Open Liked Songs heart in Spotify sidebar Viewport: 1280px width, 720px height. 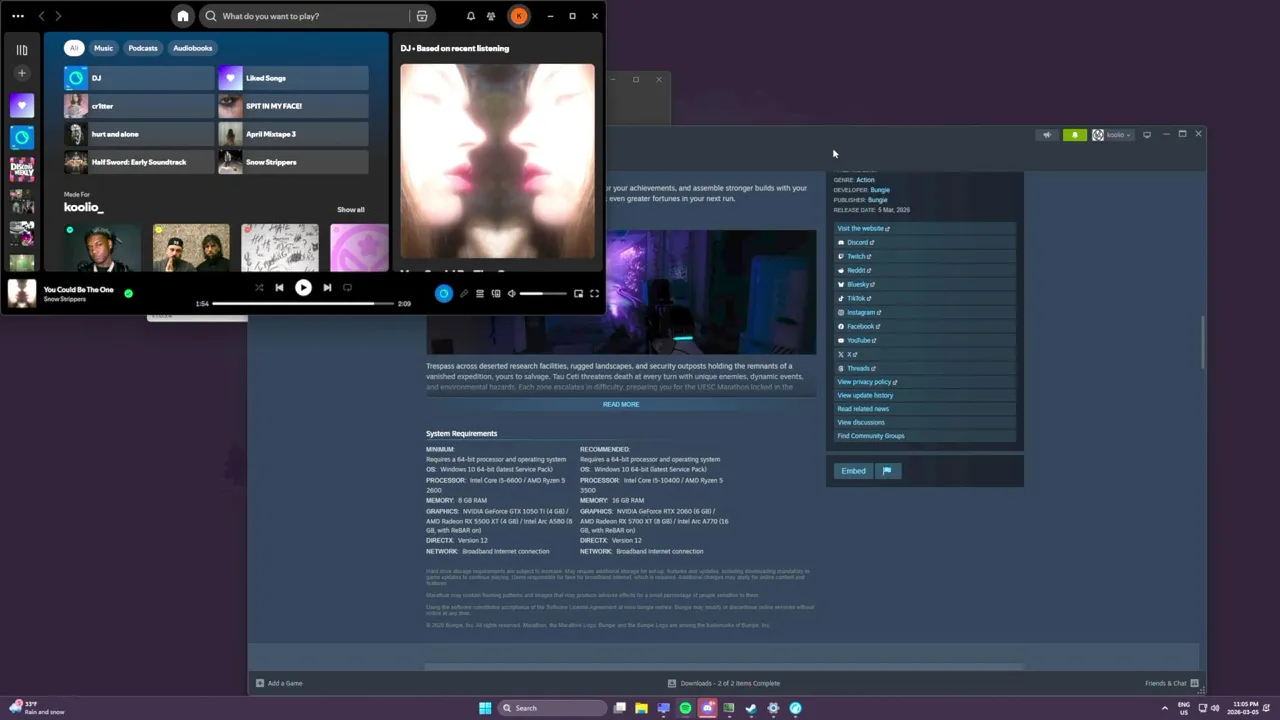click(x=22, y=105)
